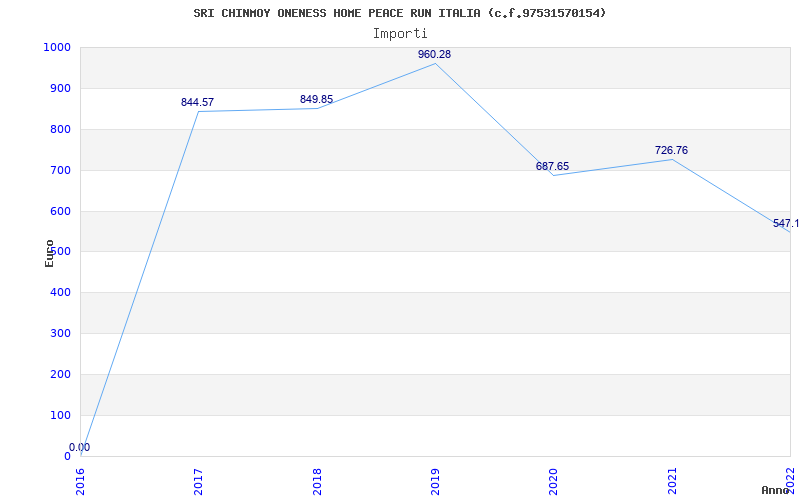The width and height of the screenshot is (800, 500).
Task: Click the 2022 x-axis year label
Action: coord(790,482)
